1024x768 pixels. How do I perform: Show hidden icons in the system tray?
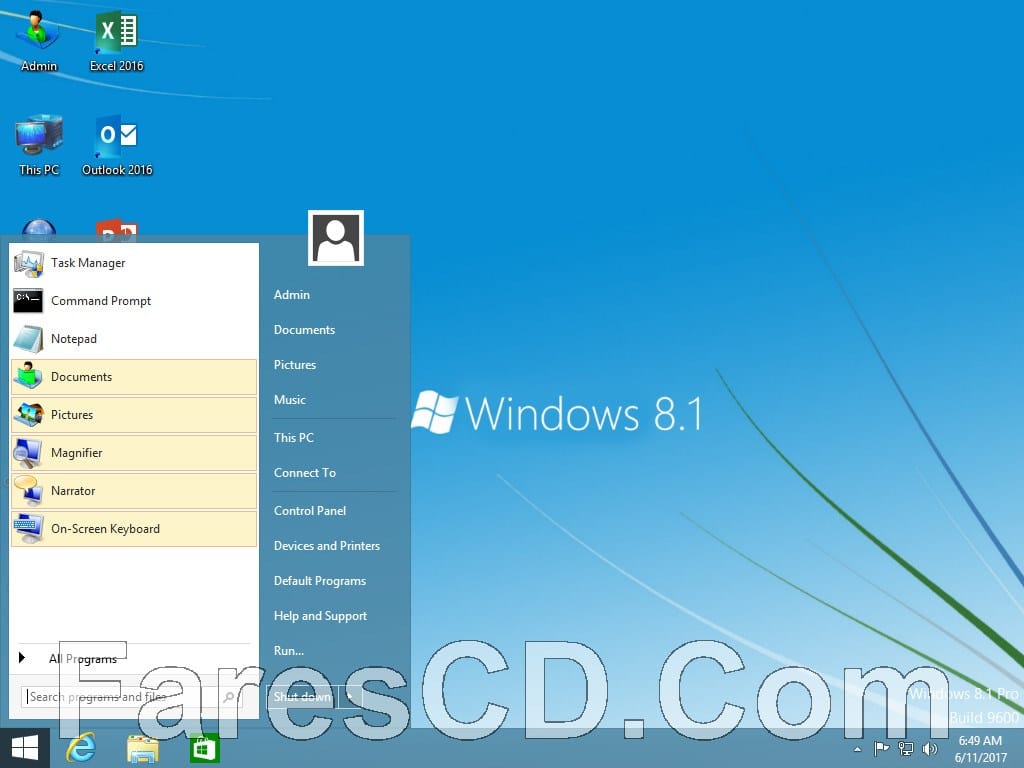857,749
